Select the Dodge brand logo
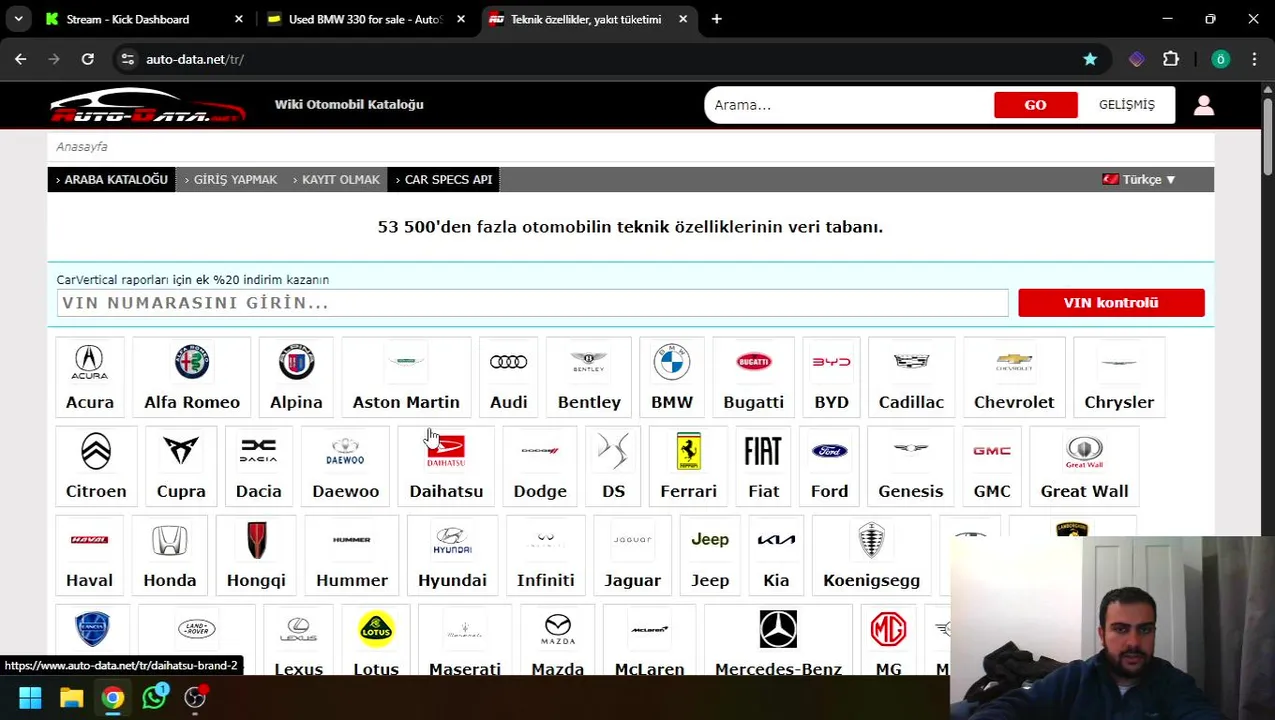This screenshot has height=720, width=1275. tap(540, 451)
